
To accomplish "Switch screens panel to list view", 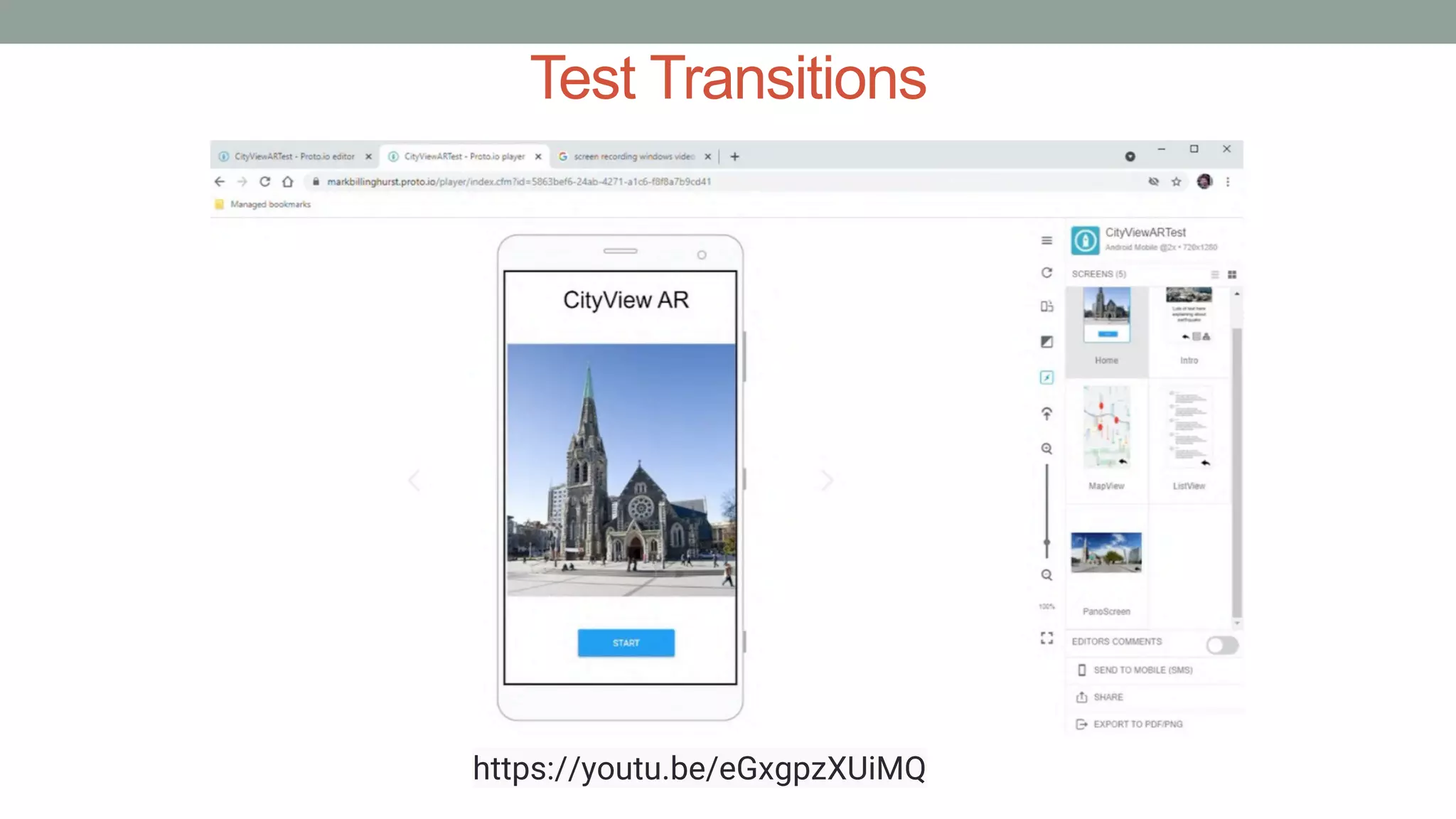I will 1215,274.
